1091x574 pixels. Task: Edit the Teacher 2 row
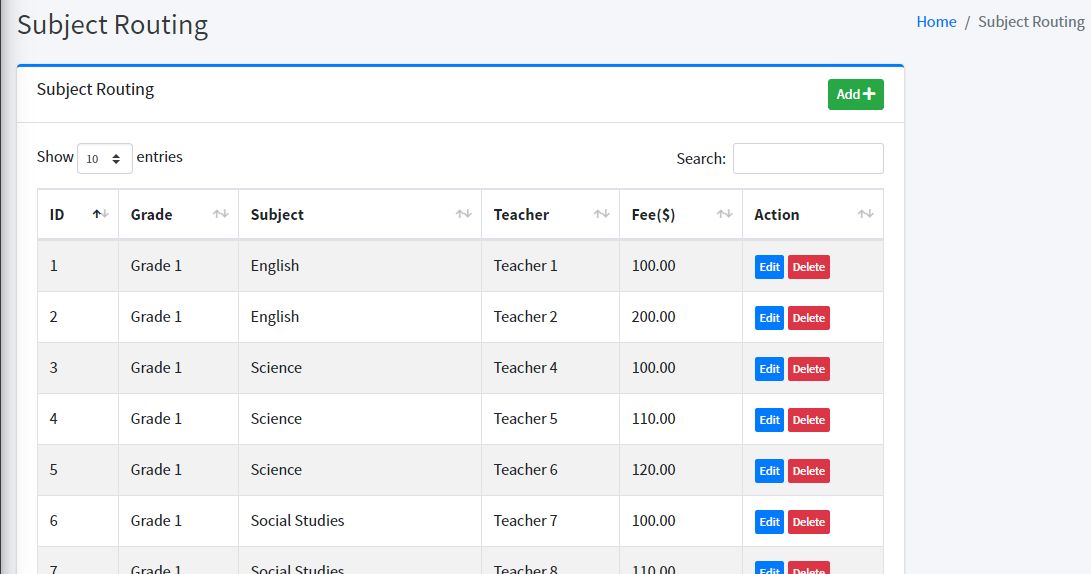pyautogui.click(x=769, y=318)
